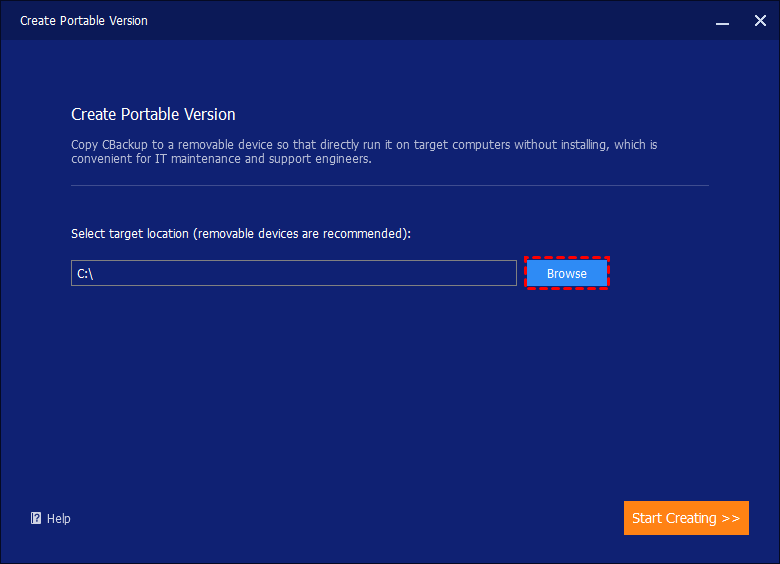This screenshot has height=564, width=780.
Task: Click the 'Create Portable Version' page heading
Action: tap(153, 115)
